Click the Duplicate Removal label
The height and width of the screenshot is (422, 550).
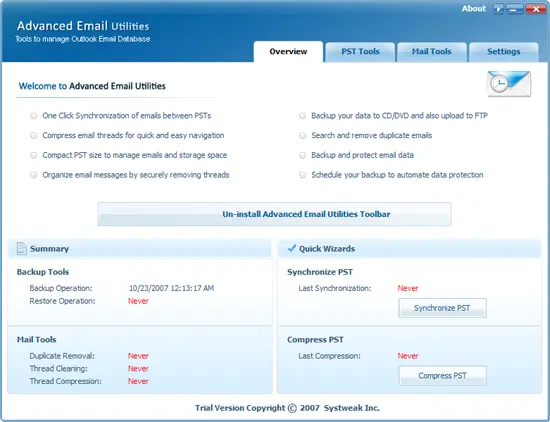click(x=62, y=356)
